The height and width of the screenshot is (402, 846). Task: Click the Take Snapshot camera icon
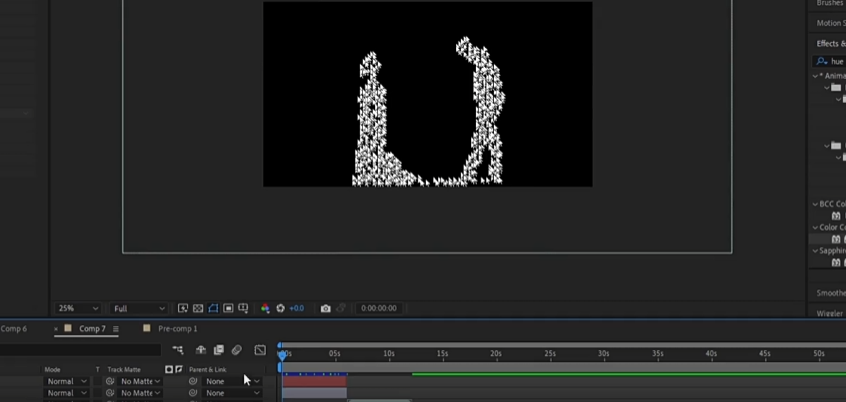pos(325,309)
